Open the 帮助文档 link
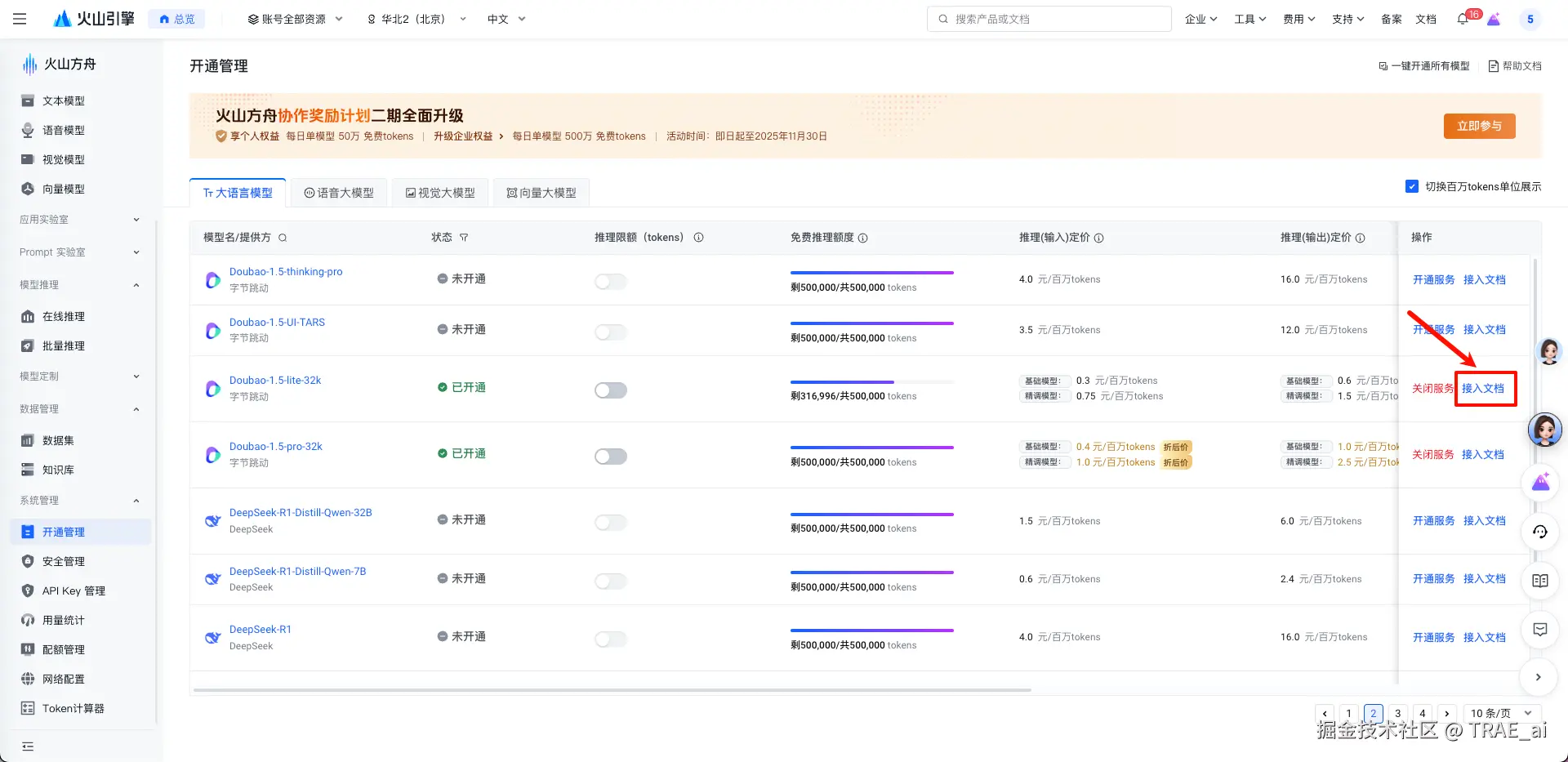This screenshot has height=762, width=1568. pos(1515,66)
